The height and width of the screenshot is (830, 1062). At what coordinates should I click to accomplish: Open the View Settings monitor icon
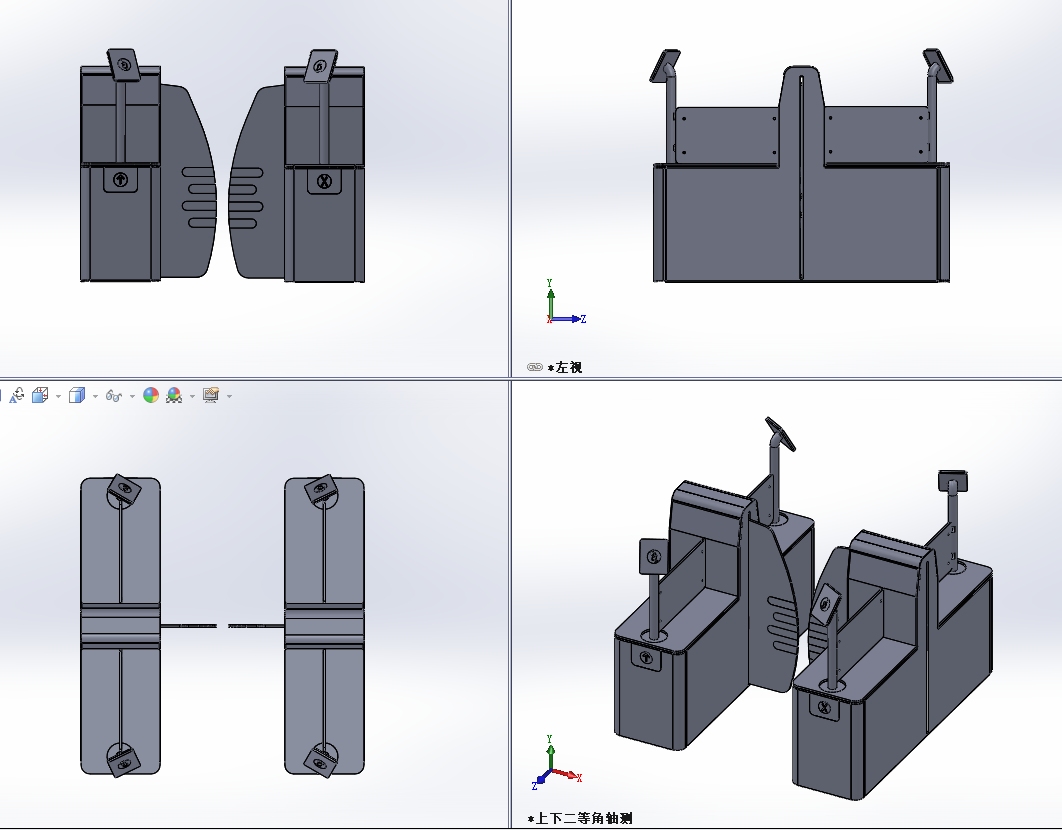[x=211, y=395]
